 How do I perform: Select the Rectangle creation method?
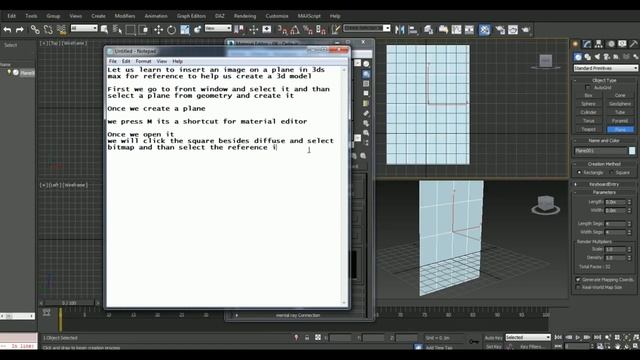[579, 173]
